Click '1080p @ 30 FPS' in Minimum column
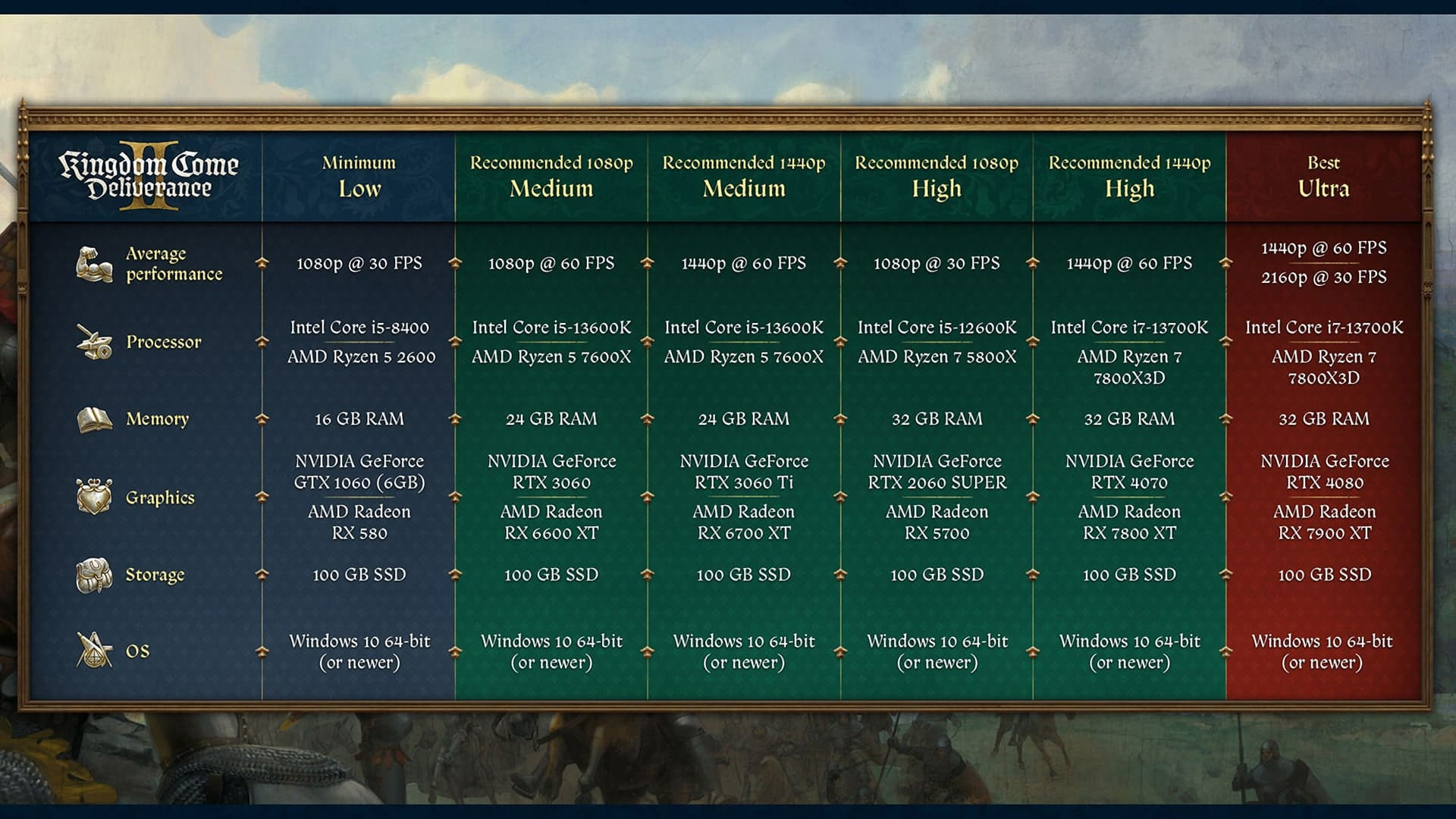Image resolution: width=1456 pixels, height=819 pixels. [x=359, y=263]
